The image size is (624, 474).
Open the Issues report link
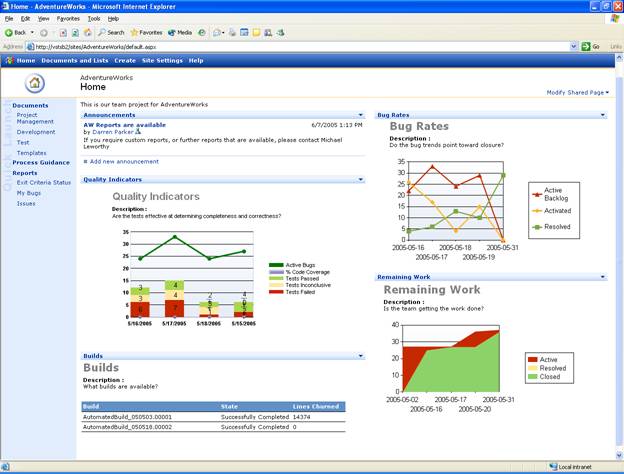(26, 204)
